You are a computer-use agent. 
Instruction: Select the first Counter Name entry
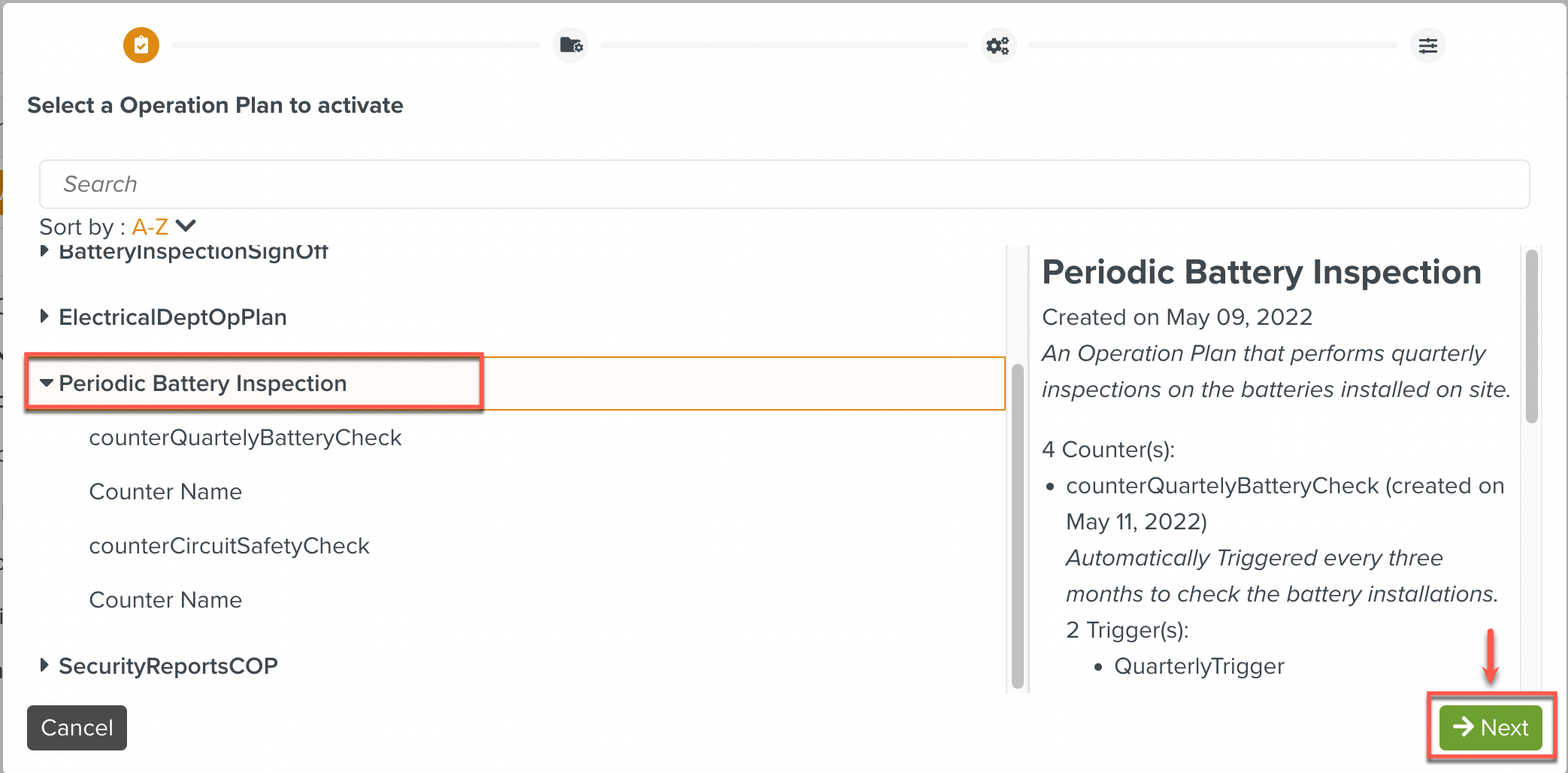tap(165, 492)
